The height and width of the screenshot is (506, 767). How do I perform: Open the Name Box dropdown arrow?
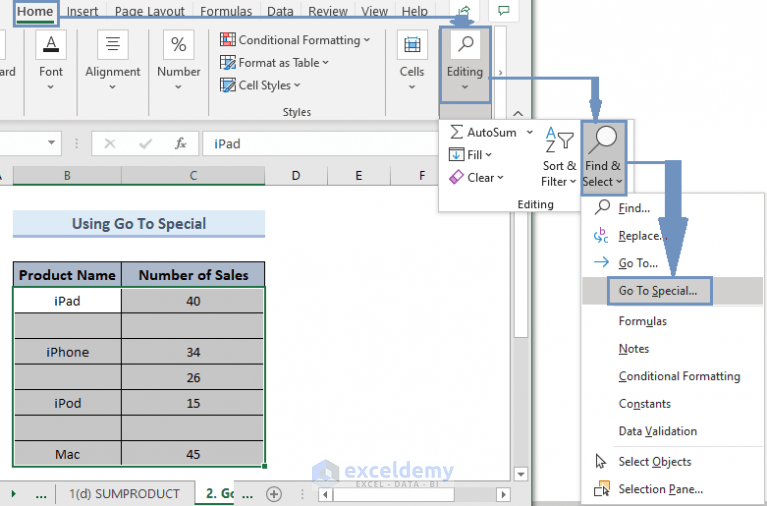[x=51, y=143]
